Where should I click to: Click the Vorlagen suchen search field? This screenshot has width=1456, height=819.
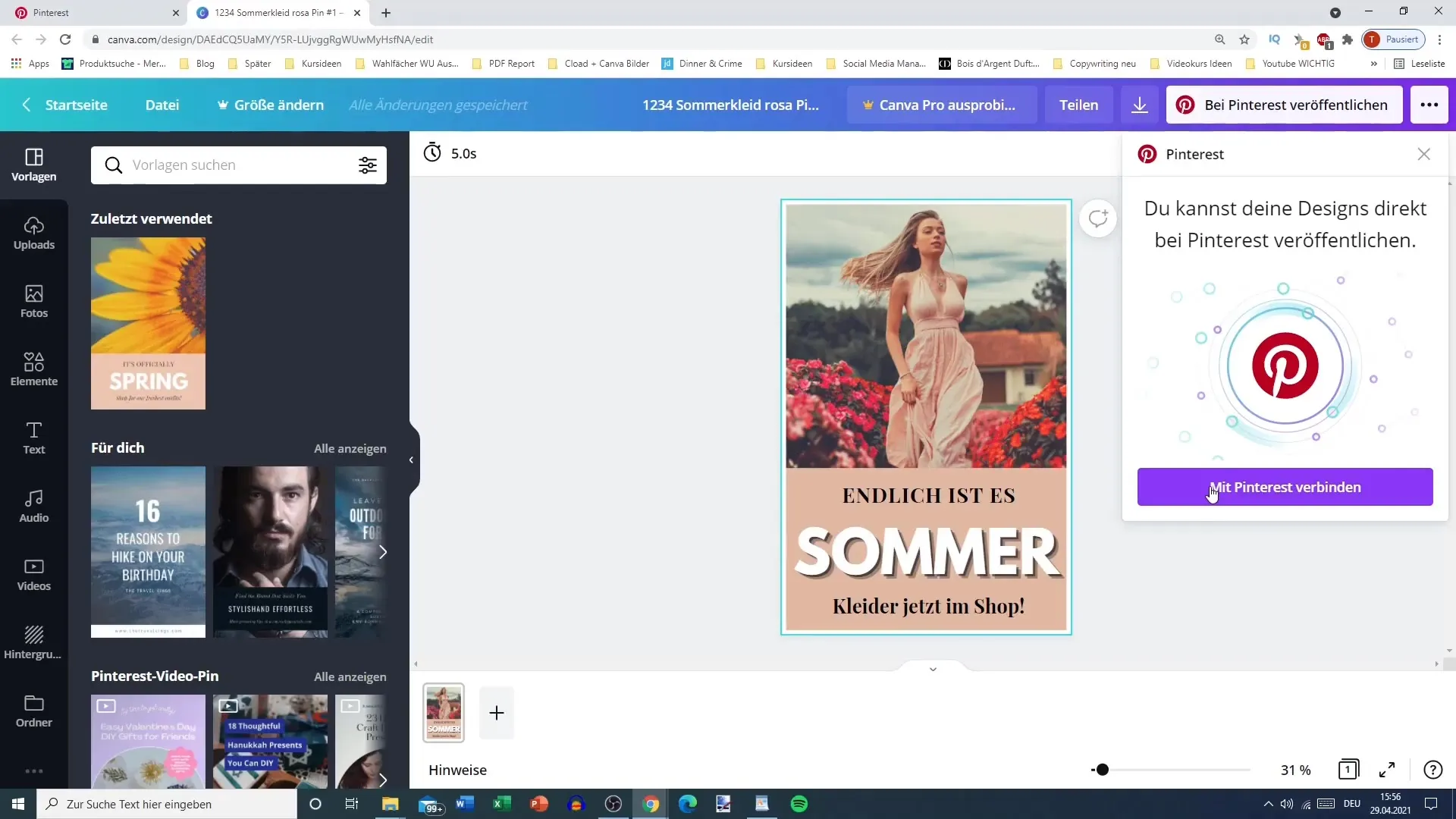tap(239, 165)
